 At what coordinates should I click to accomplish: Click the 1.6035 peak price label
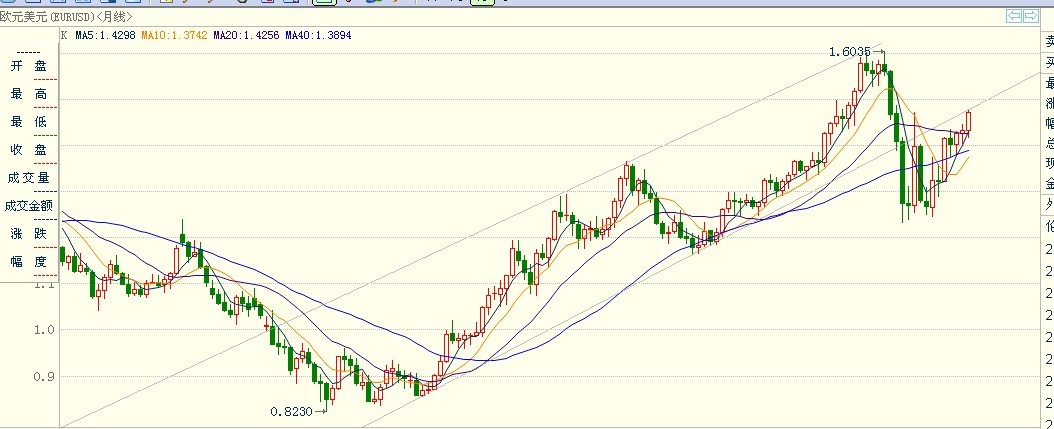[850, 52]
